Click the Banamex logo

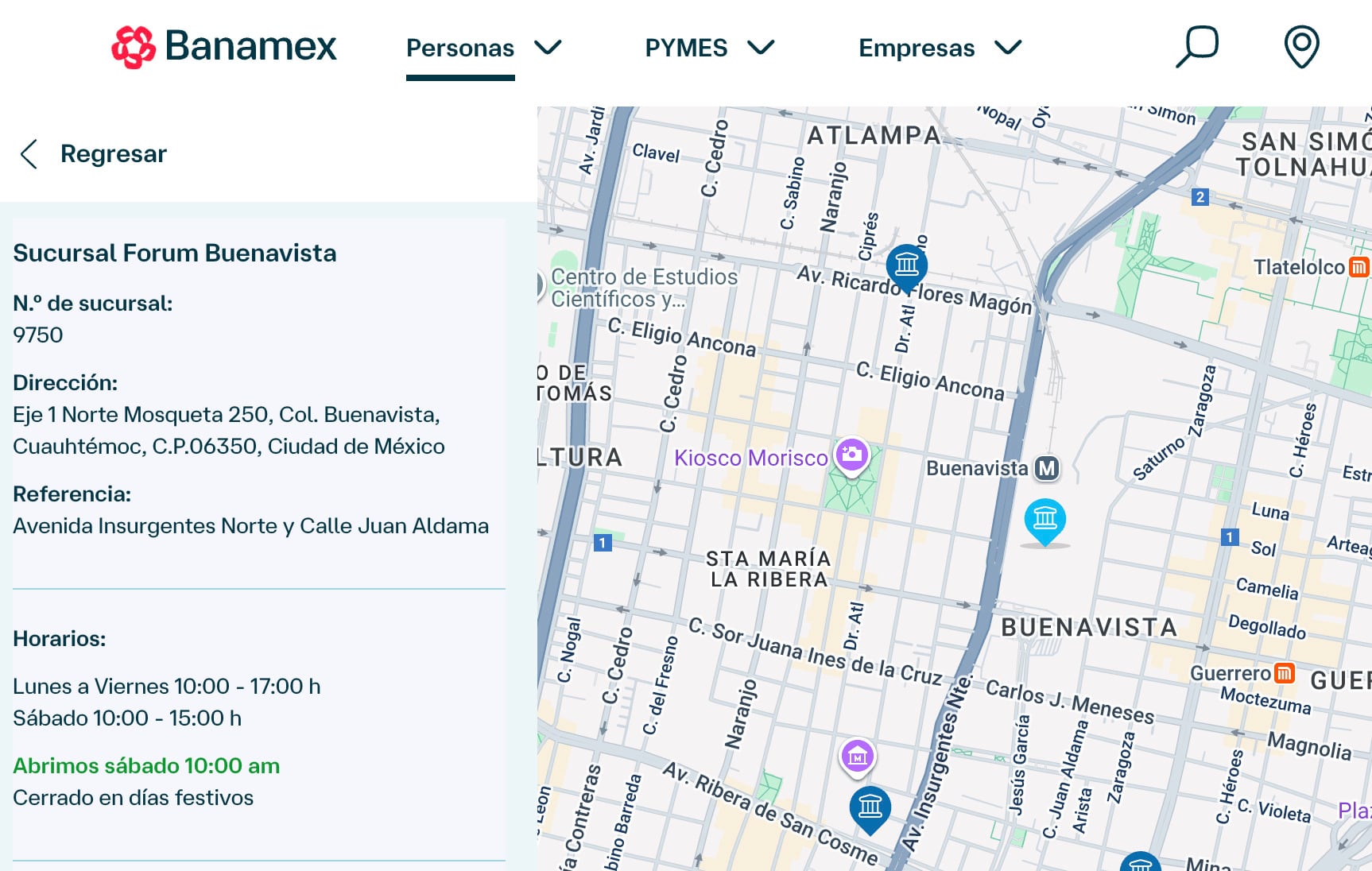coord(224,47)
